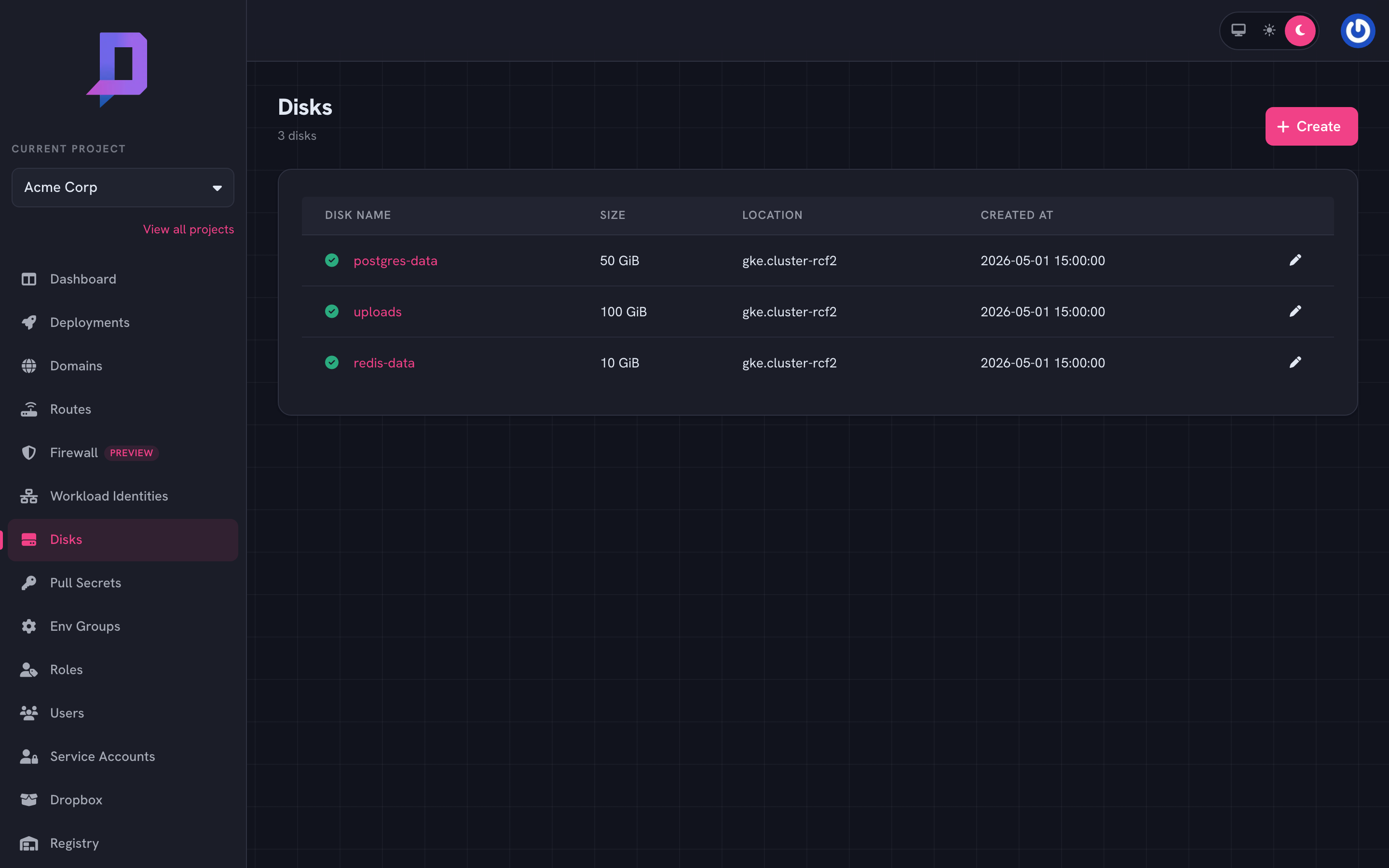Screen dimensions: 1389x868
Task: Switch to light theme sun option
Action: pyautogui.click(x=1269, y=30)
